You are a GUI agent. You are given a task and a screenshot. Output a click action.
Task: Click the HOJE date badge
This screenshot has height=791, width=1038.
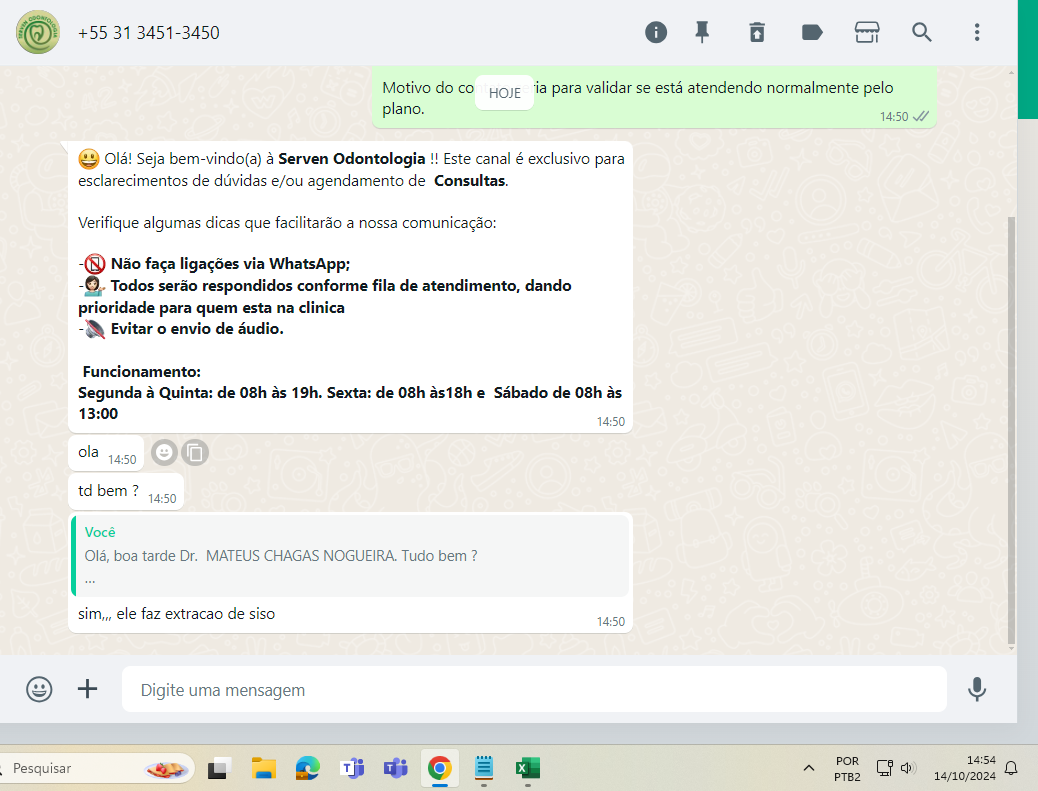coord(504,93)
